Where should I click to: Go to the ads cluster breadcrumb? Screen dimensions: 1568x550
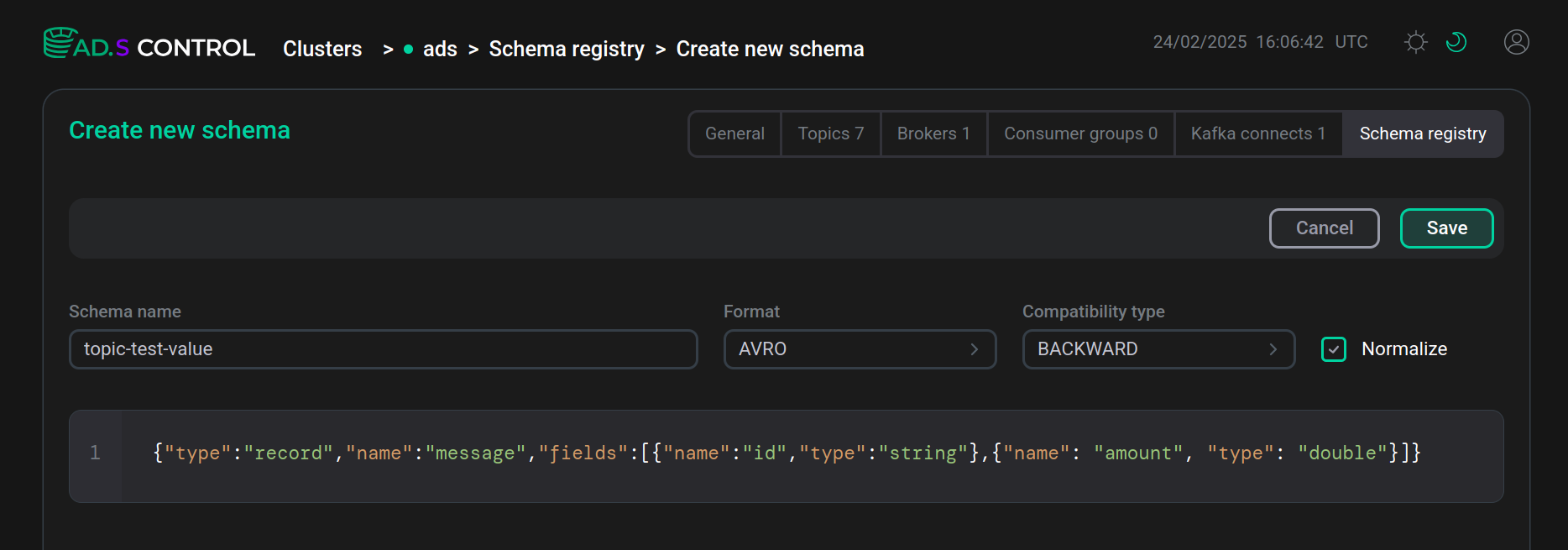pos(440,49)
